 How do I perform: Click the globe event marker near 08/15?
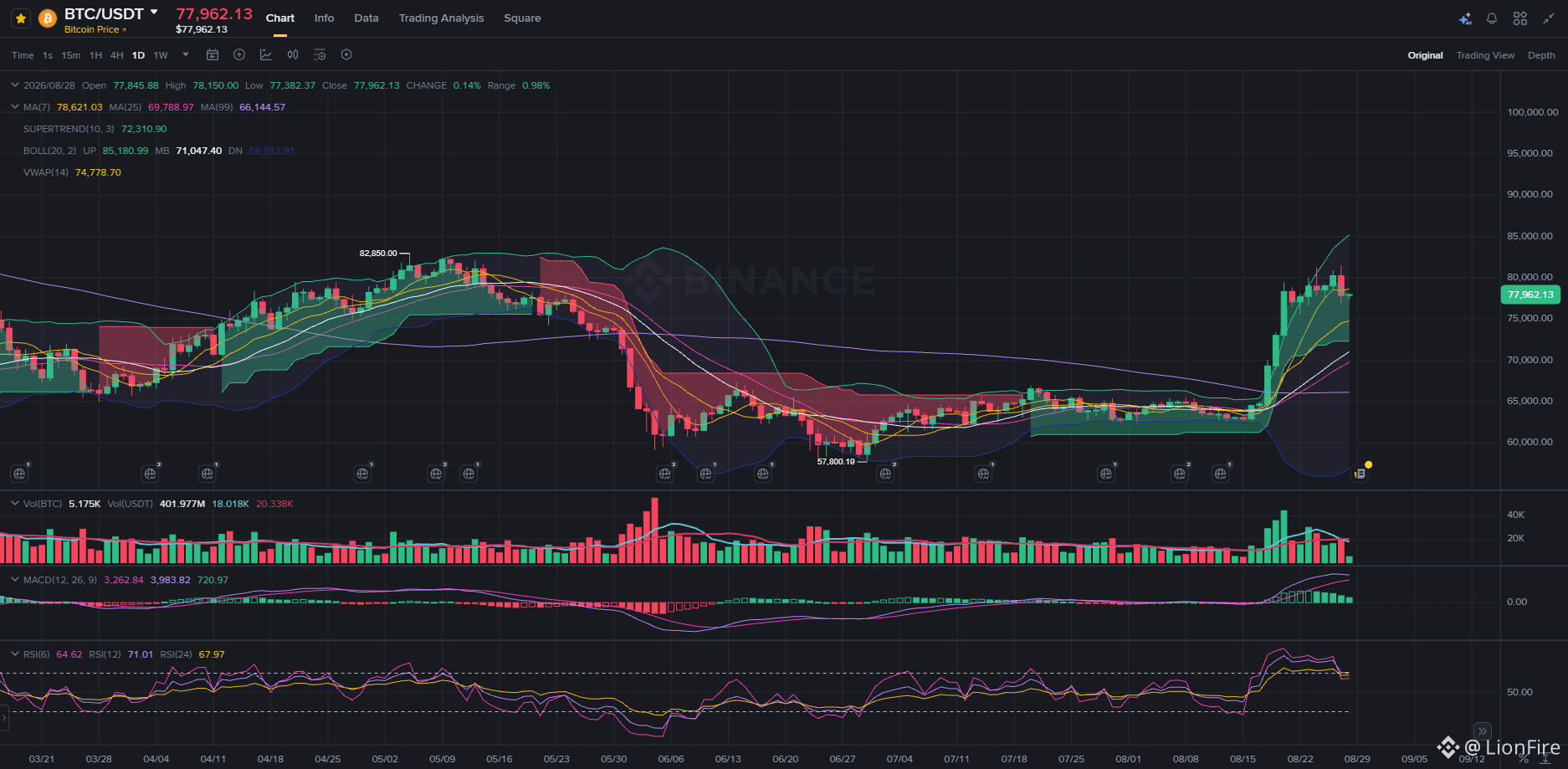(x=1221, y=474)
